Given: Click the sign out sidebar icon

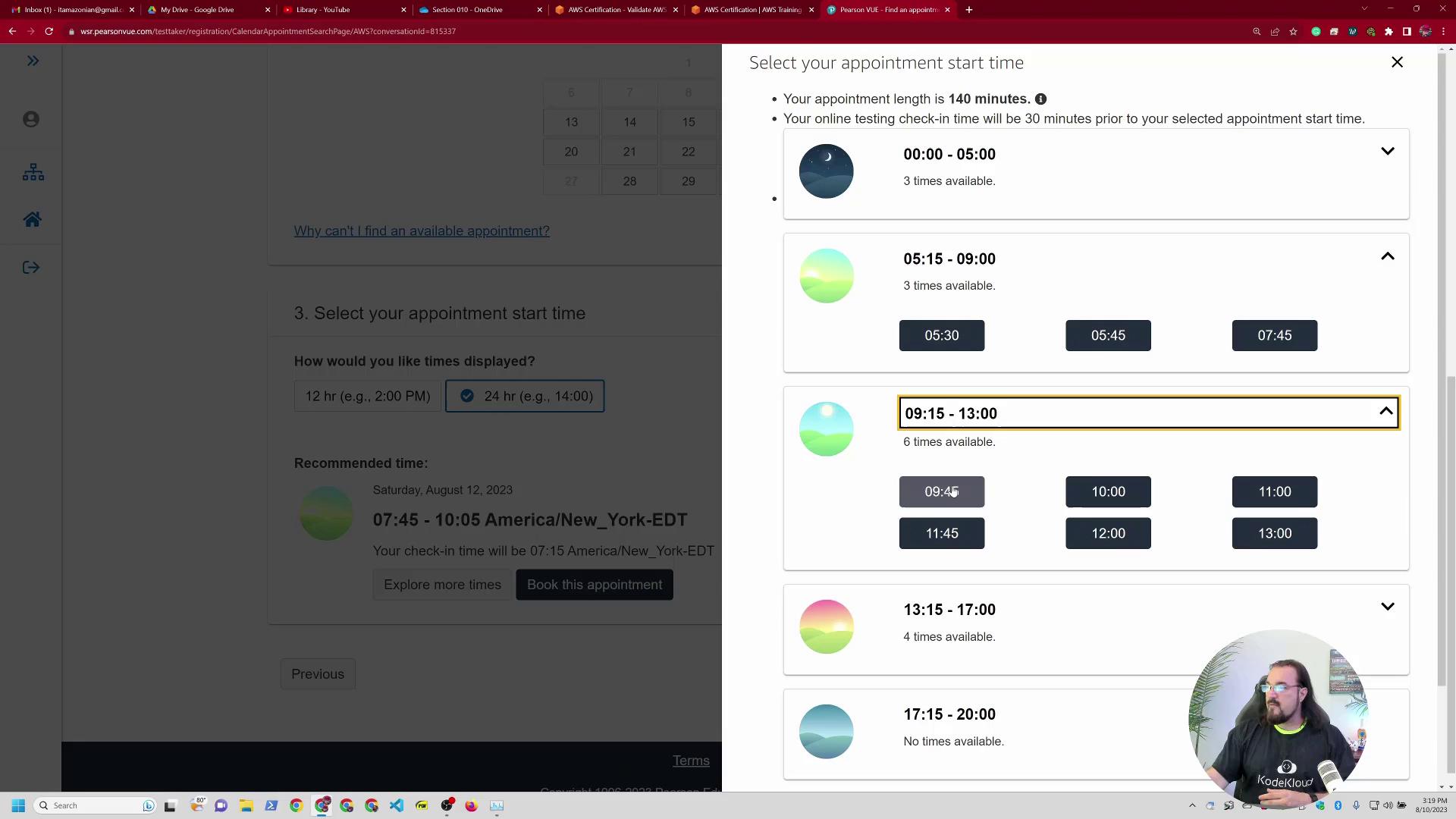Looking at the screenshot, I should click(x=31, y=268).
